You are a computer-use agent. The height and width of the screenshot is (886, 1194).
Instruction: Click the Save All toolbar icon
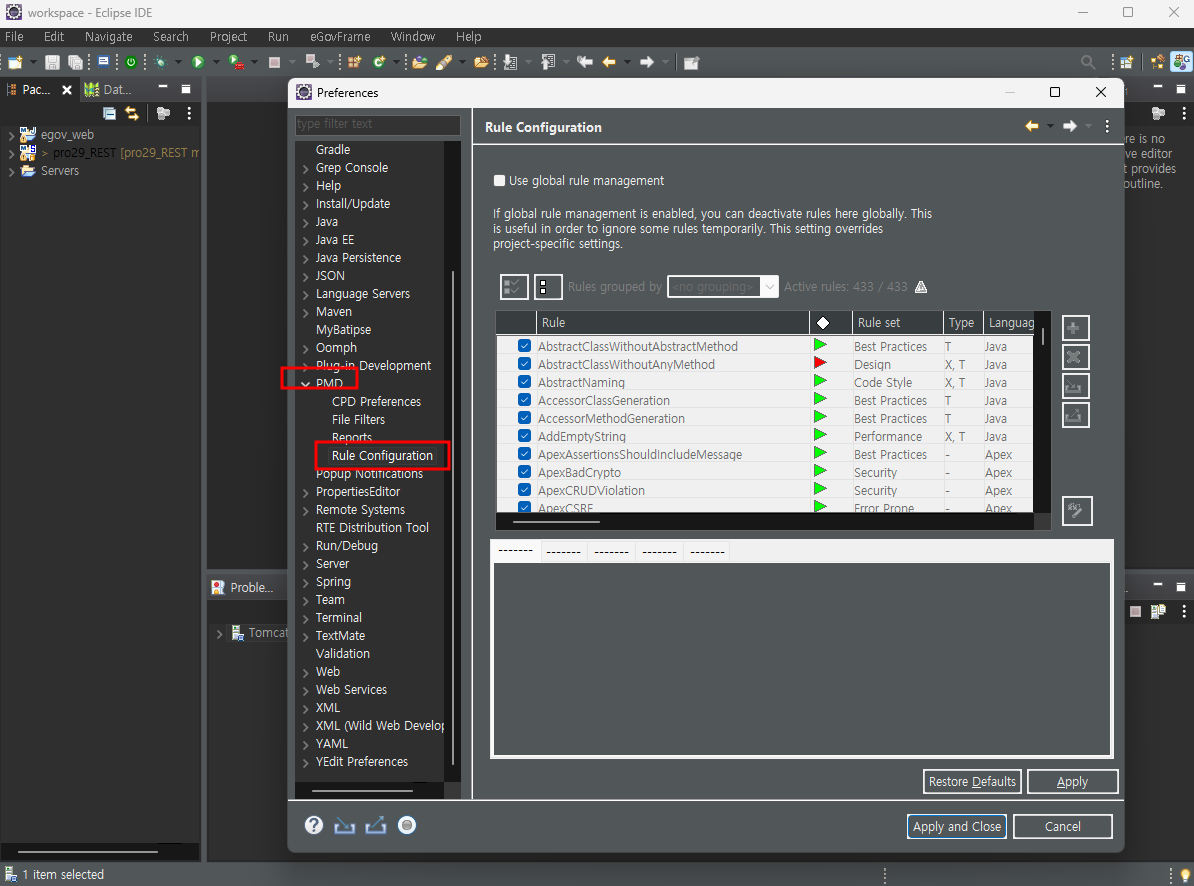pos(75,62)
